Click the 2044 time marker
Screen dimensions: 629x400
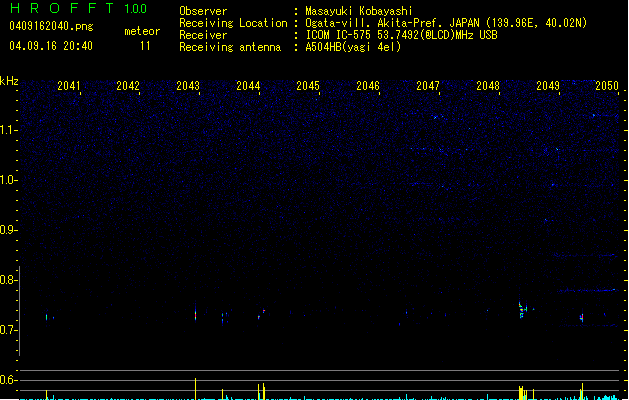click(248, 86)
